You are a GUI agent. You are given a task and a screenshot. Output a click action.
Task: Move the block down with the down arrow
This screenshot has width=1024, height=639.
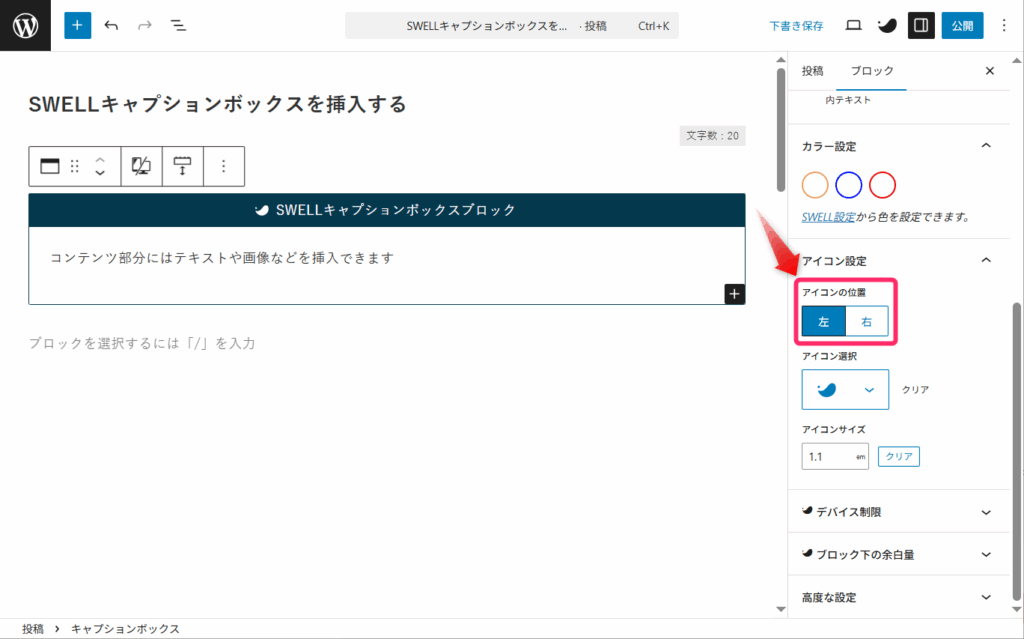(x=100, y=173)
